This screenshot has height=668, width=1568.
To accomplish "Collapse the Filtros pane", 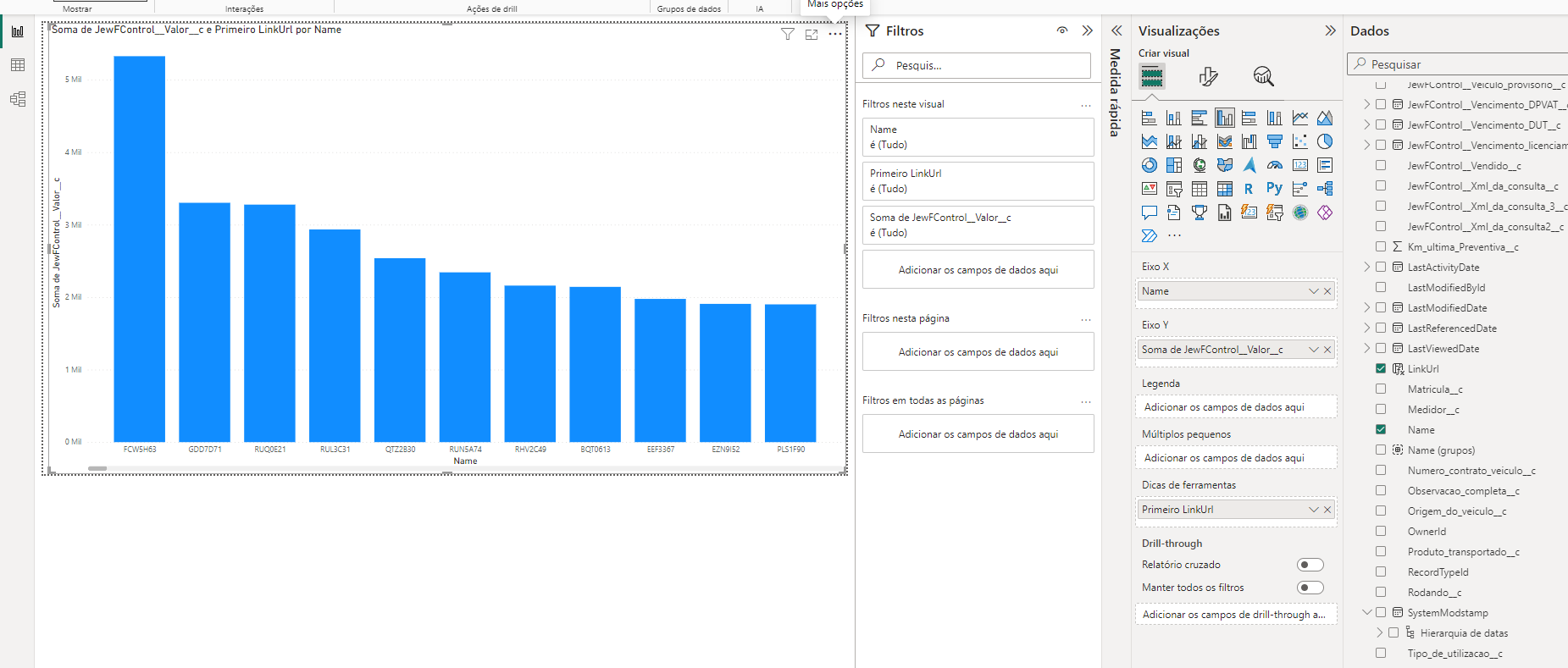I will point(1088,30).
